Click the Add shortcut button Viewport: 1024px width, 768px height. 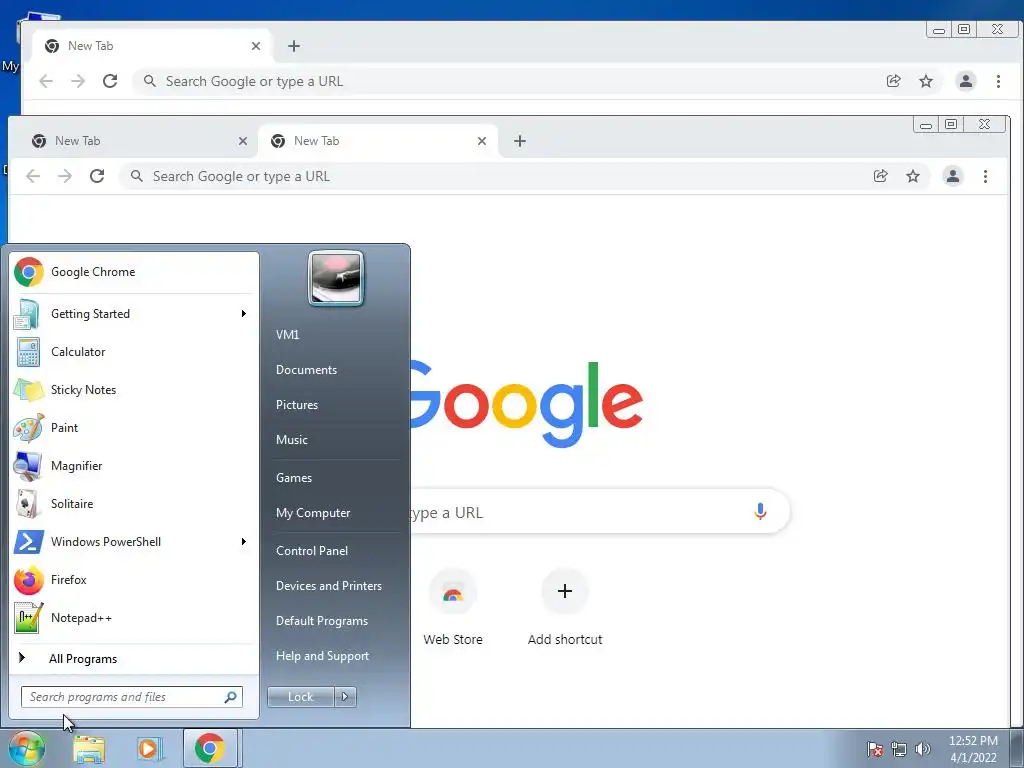(x=565, y=607)
